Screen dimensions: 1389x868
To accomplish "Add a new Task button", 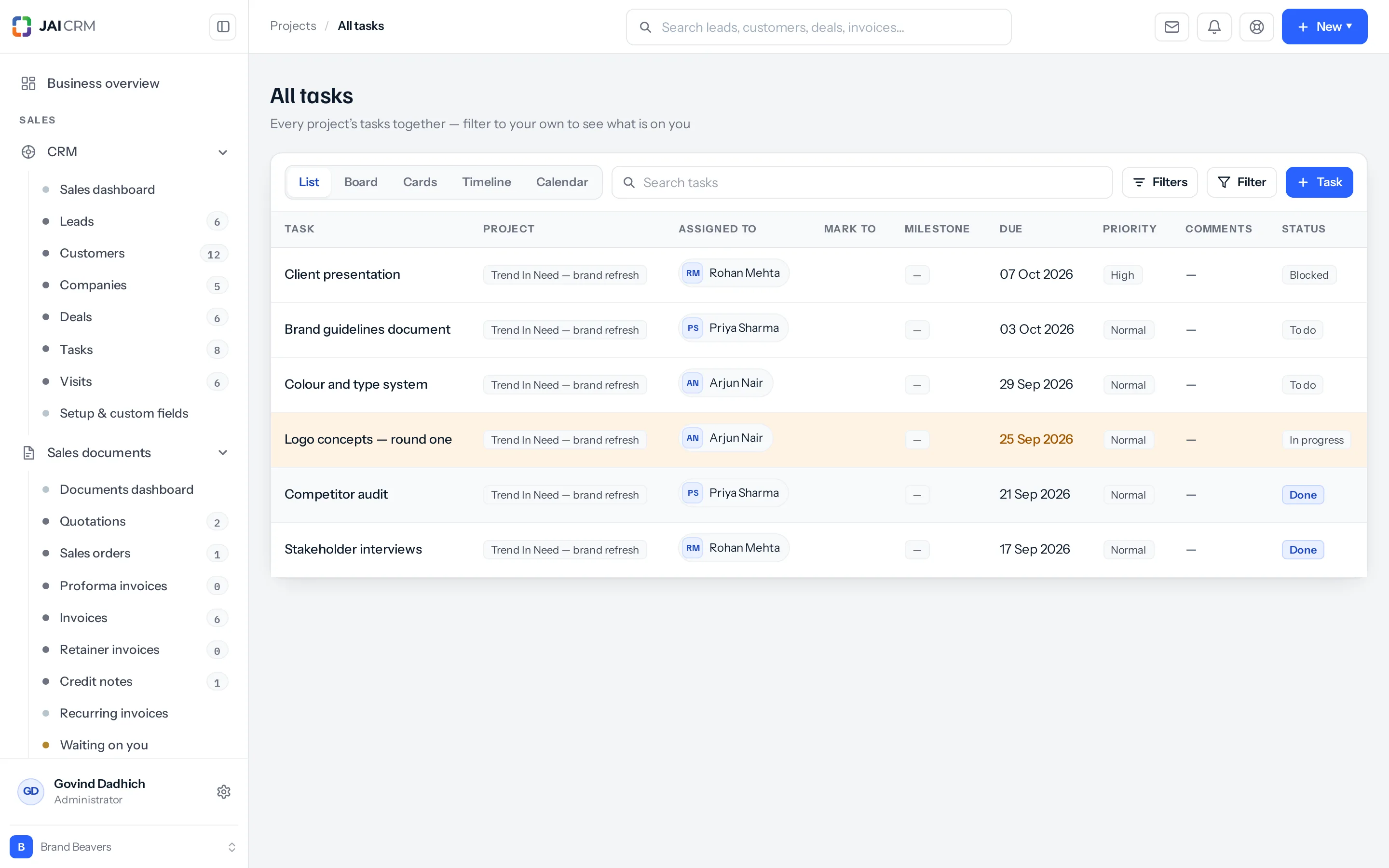I will (x=1319, y=183).
